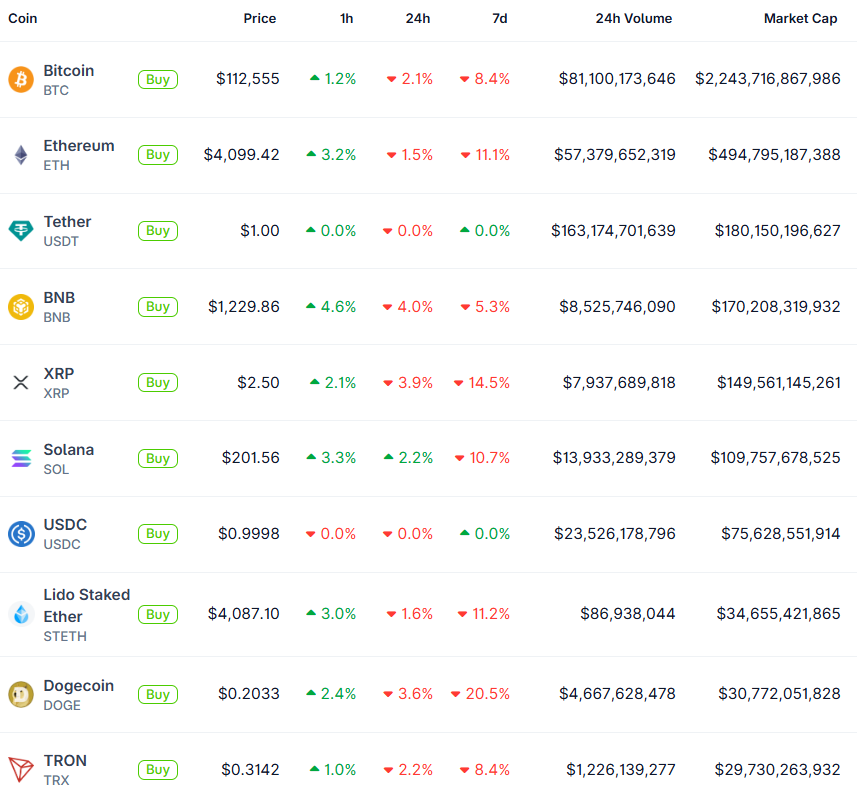Sort by the 7d change column header
857x800 pixels.
point(499,19)
